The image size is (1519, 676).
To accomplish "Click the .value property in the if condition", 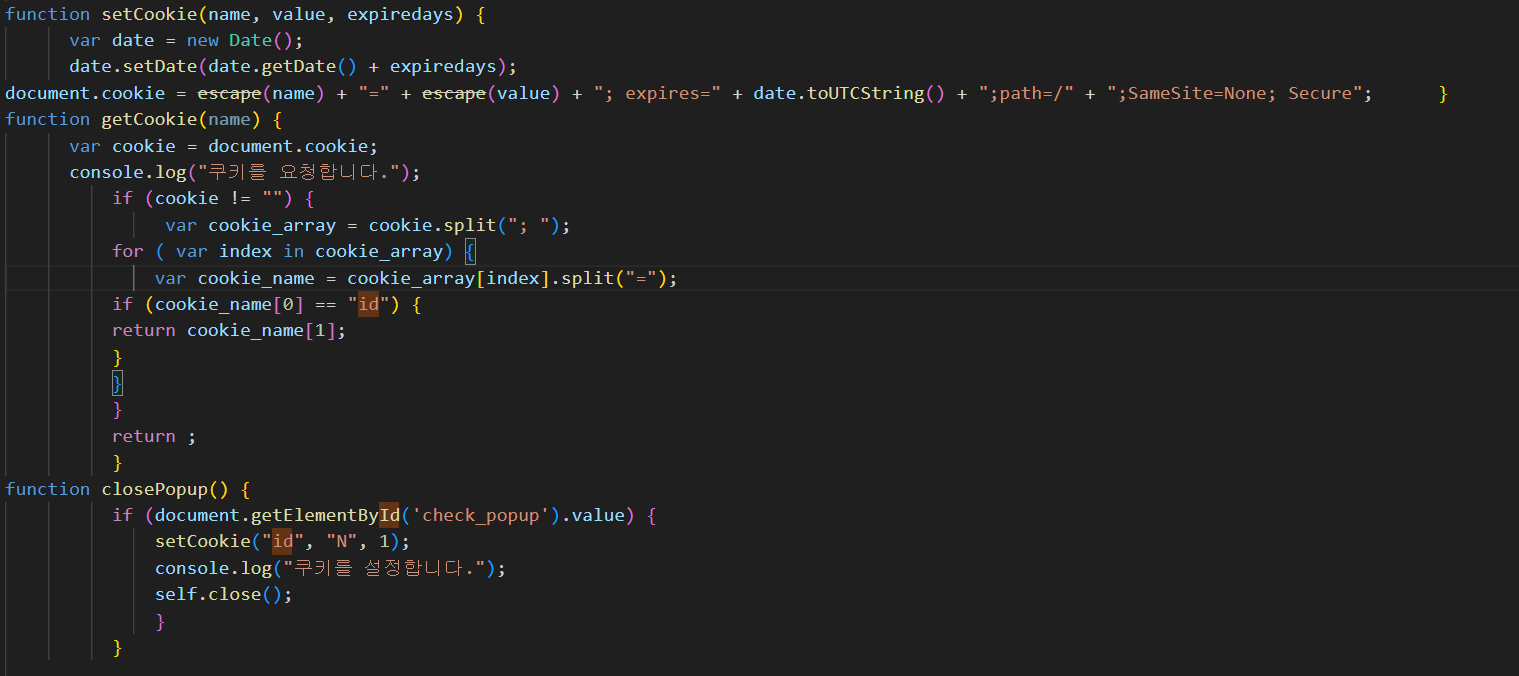I will tap(597, 516).
